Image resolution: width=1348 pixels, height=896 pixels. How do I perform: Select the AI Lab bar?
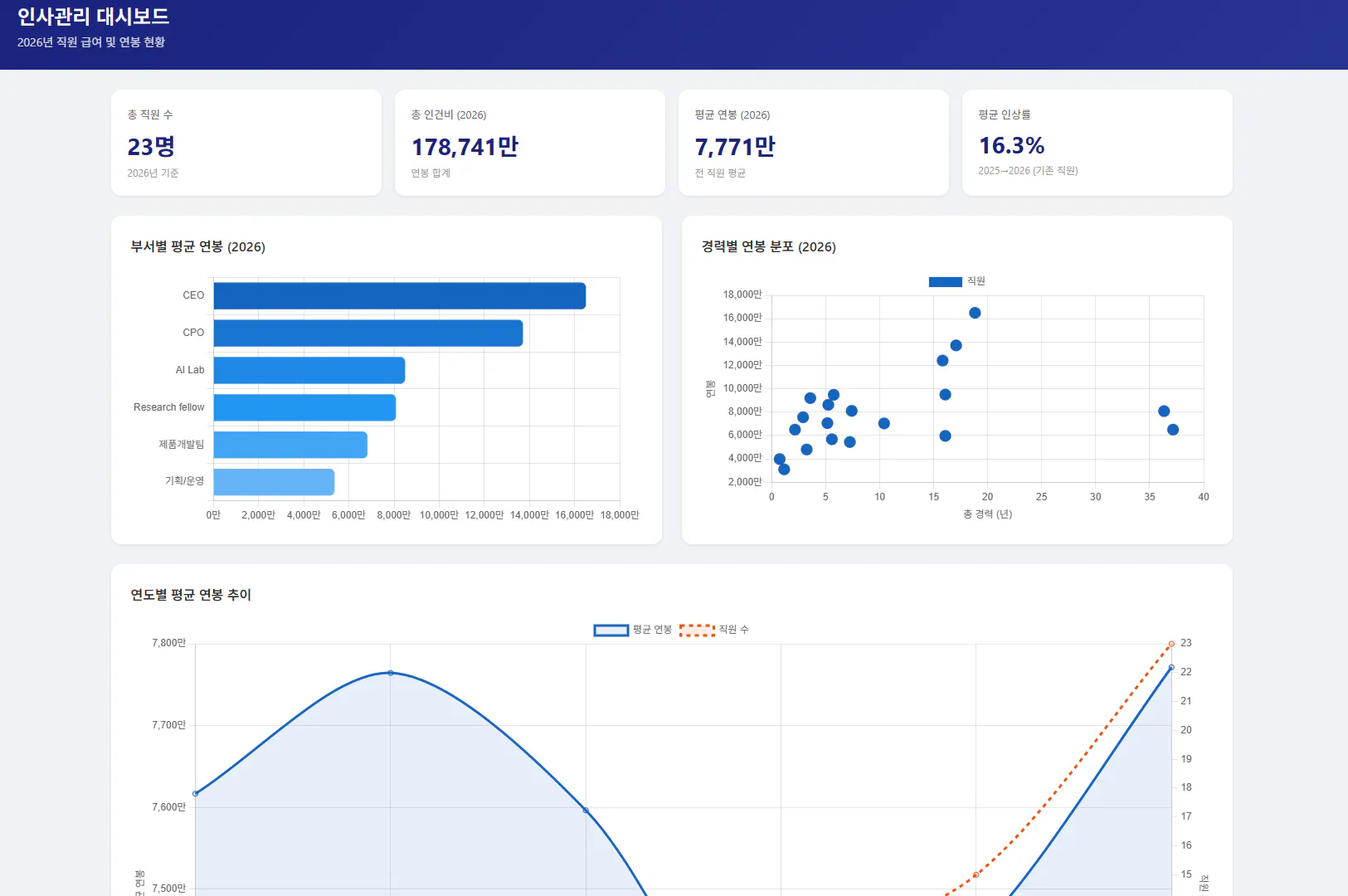click(309, 370)
